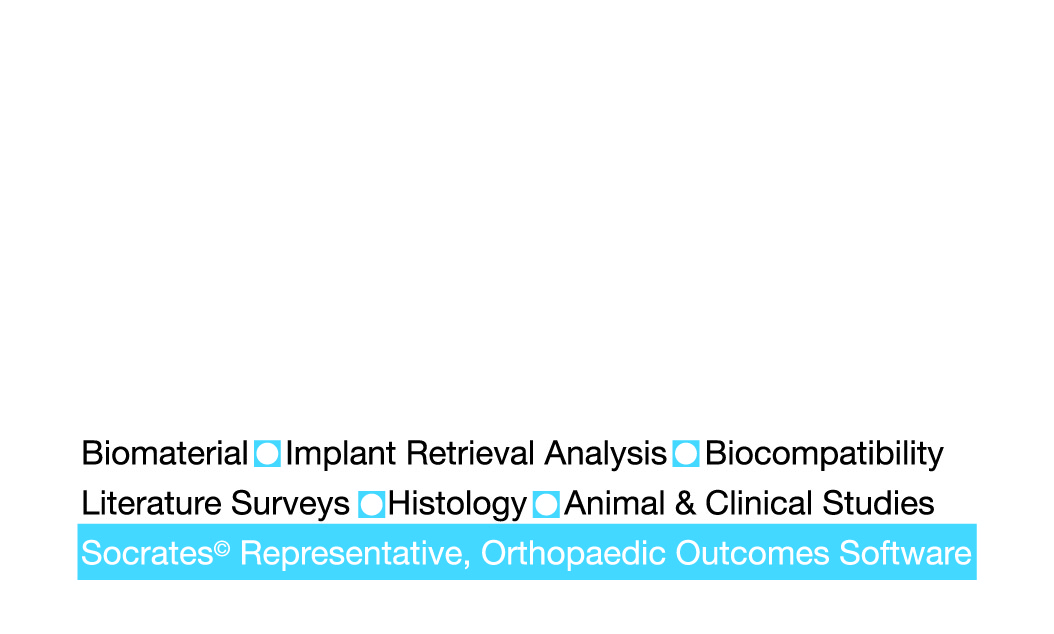Click the word Clinical
This screenshot has height=634, width=1054.
[760, 503]
